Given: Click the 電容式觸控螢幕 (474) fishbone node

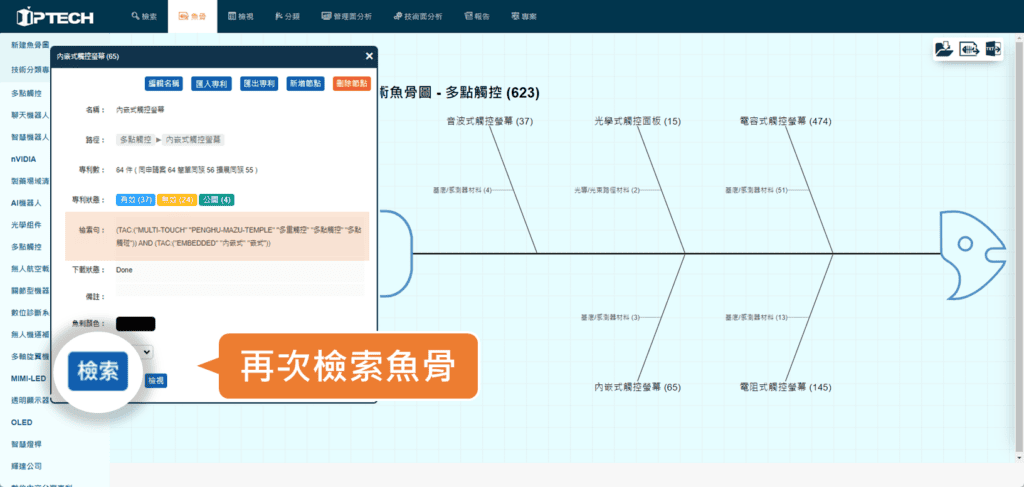Looking at the screenshot, I should coord(785,122).
